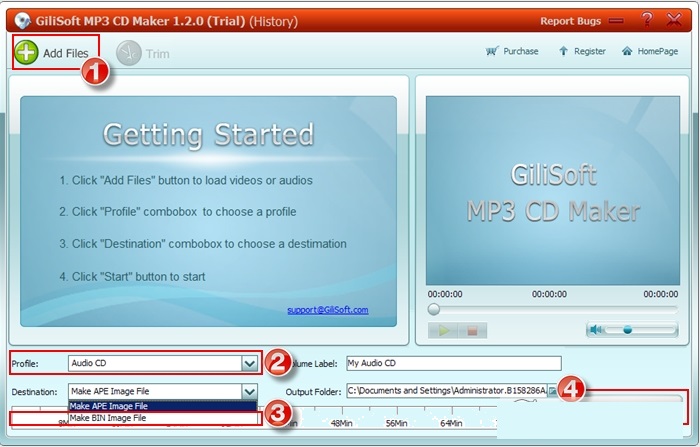The width and height of the screenshot is (700, 447).
Task: Click the preview seek slider handle
Action: [x=433, y=309]
